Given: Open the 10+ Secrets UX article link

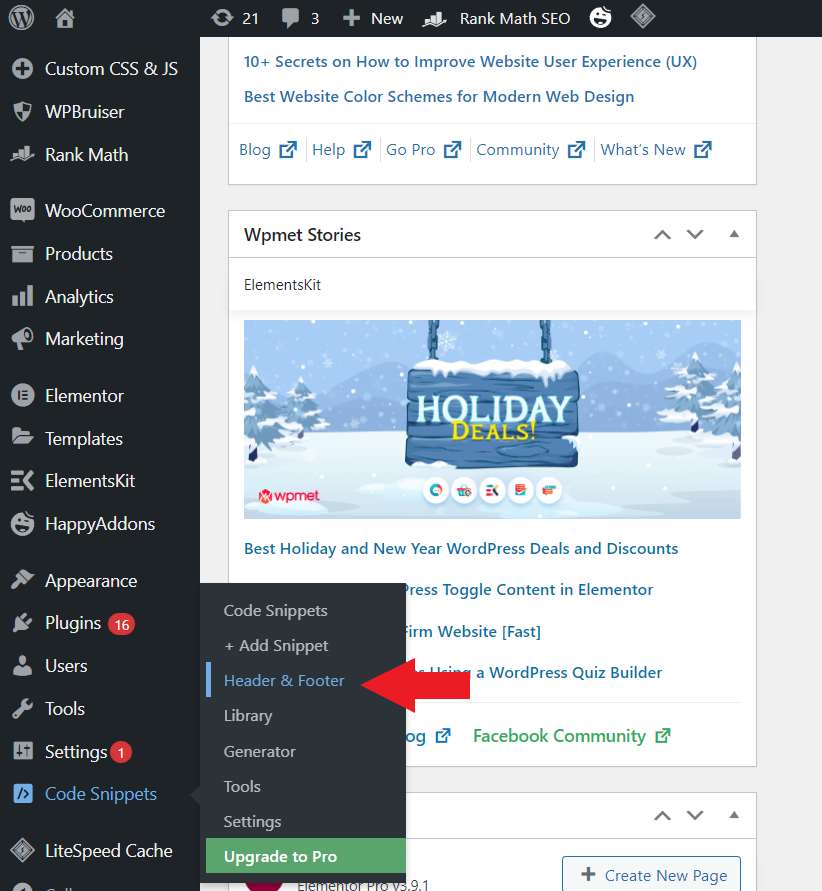Looking at the screenshot, I should [470, 61].
